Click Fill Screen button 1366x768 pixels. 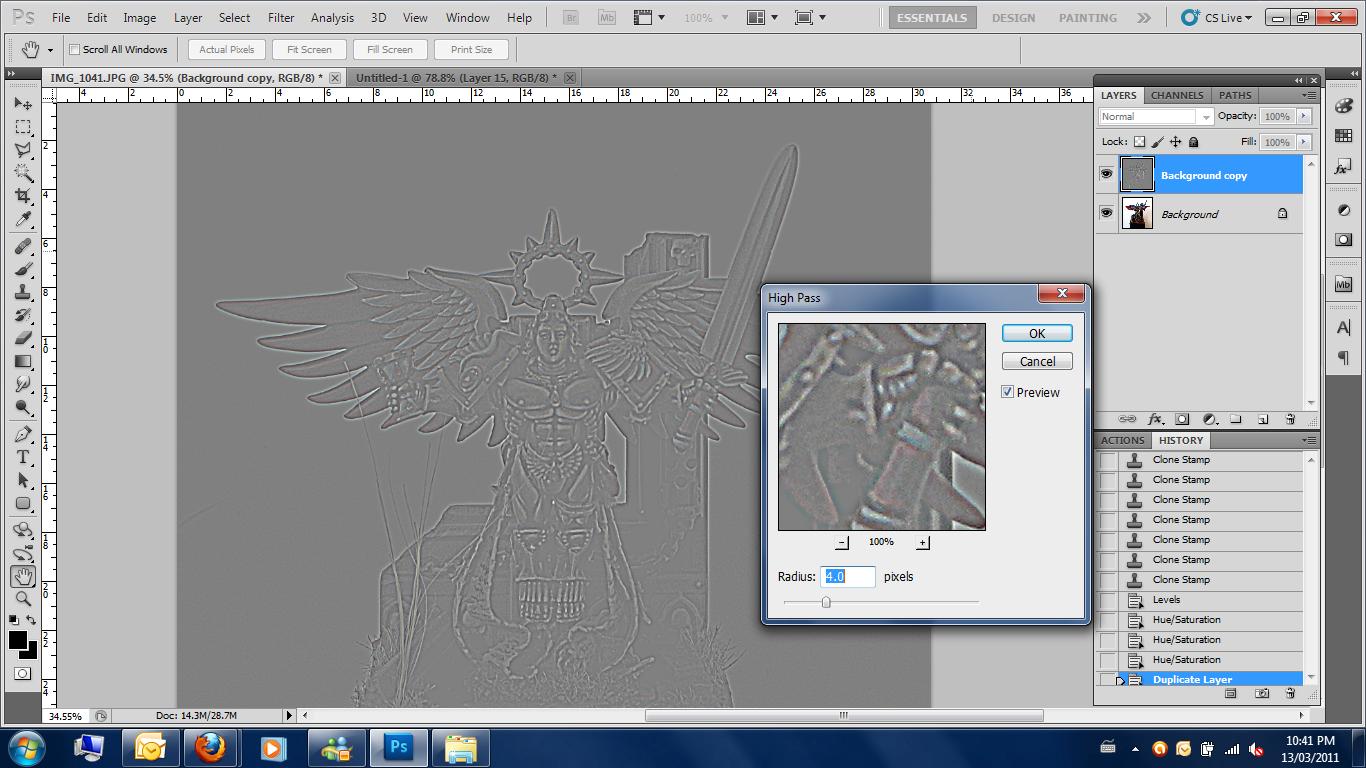click(x=390, y=49)
